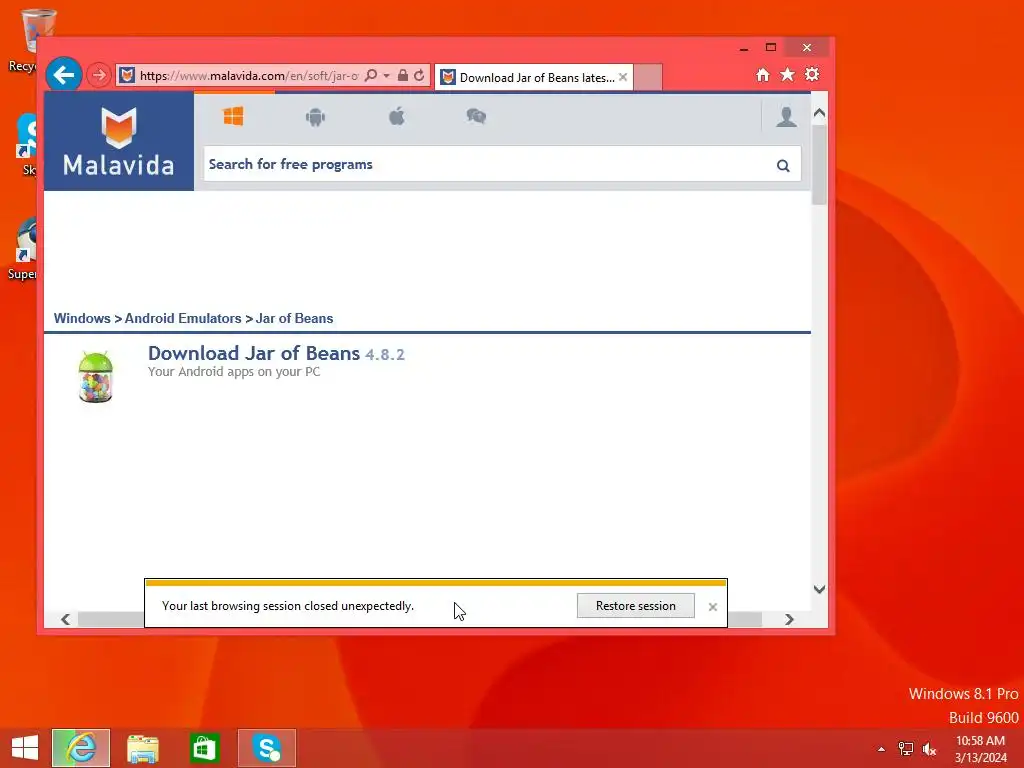The height and width of the screenshot is (768, 1024).
Task: Click the security lock icon in address bar
Action: pos(403,76)
